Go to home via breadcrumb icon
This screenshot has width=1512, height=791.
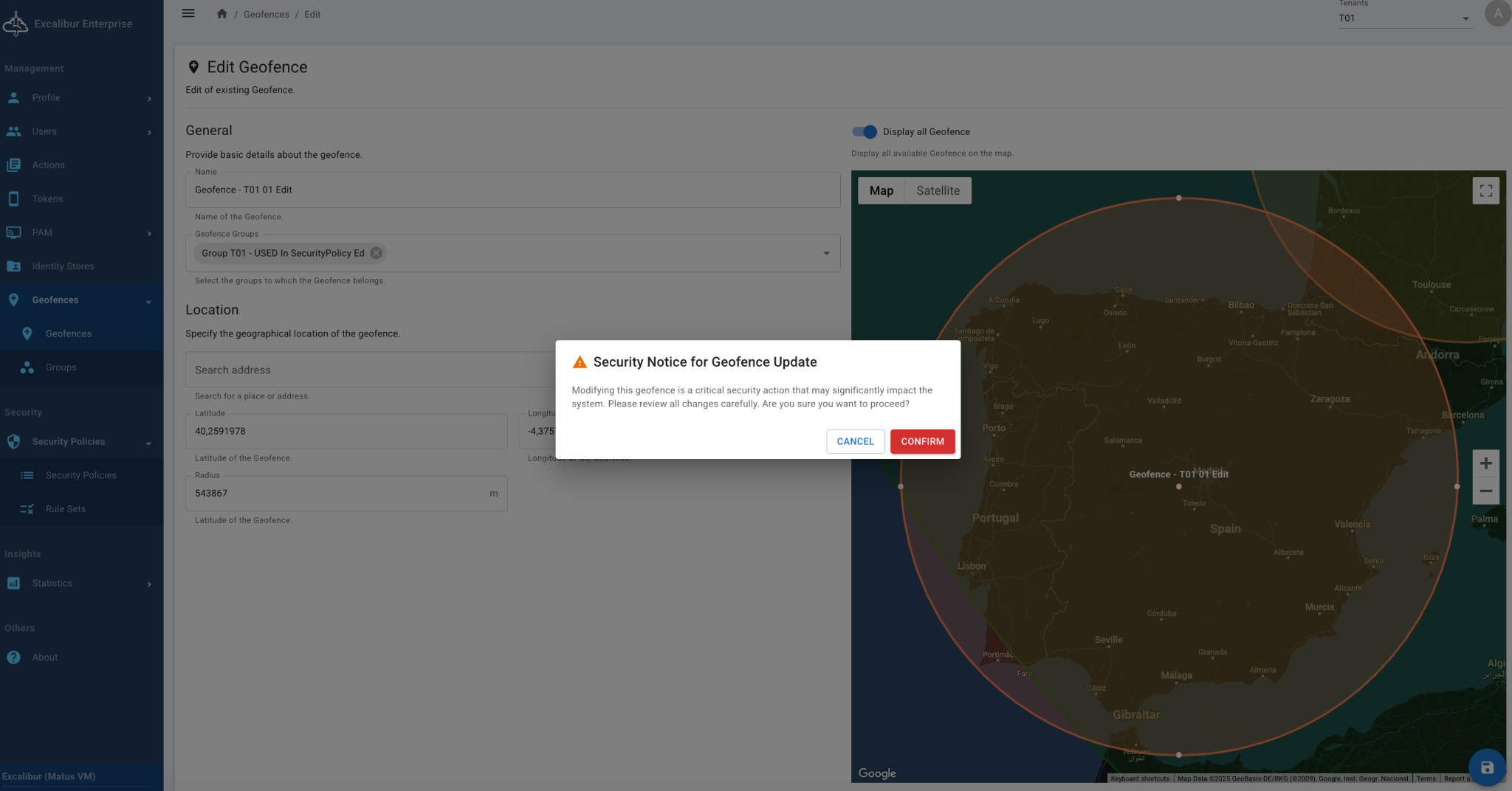[221, 14]
